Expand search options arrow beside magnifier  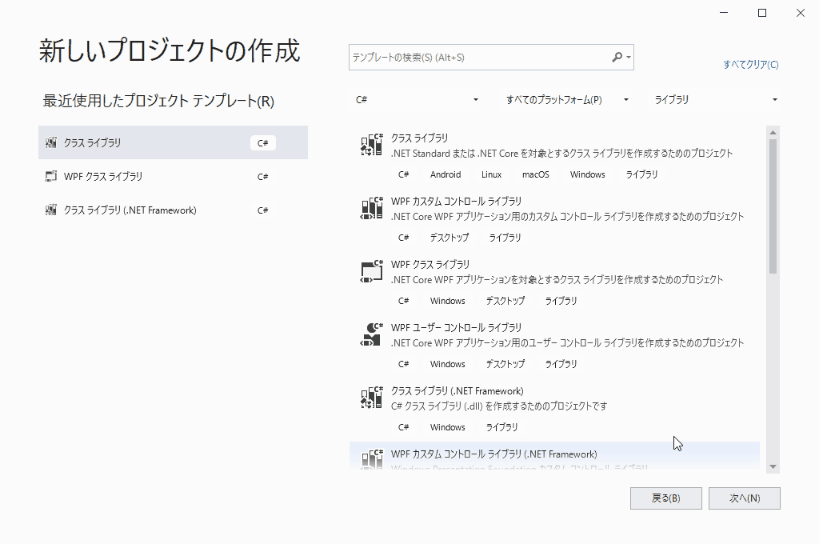(628, 57)
